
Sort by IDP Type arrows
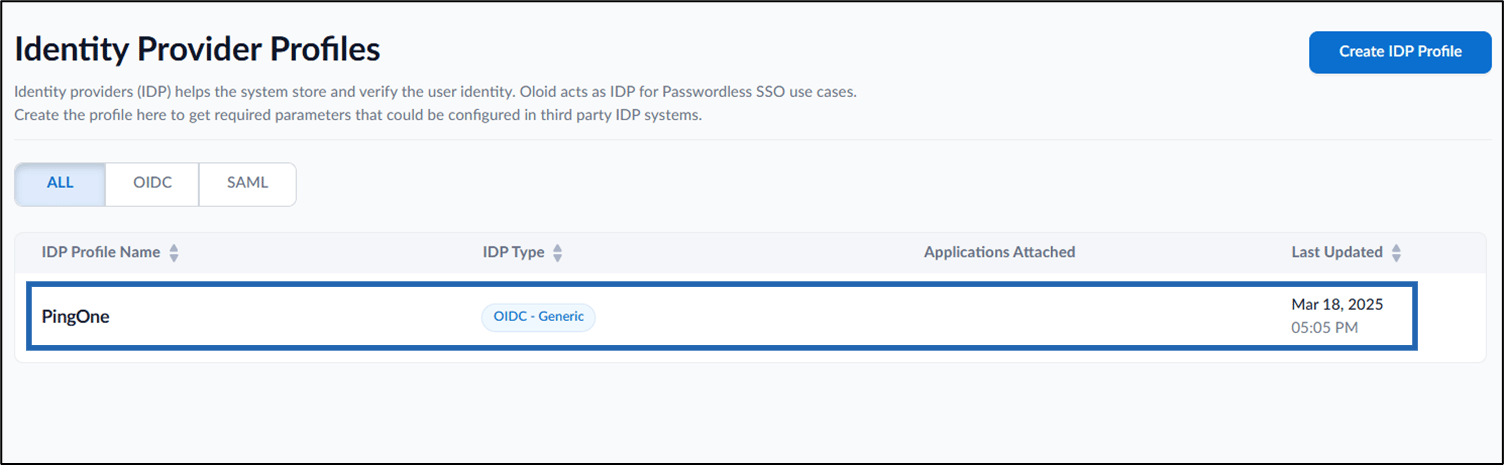[558, 253]
